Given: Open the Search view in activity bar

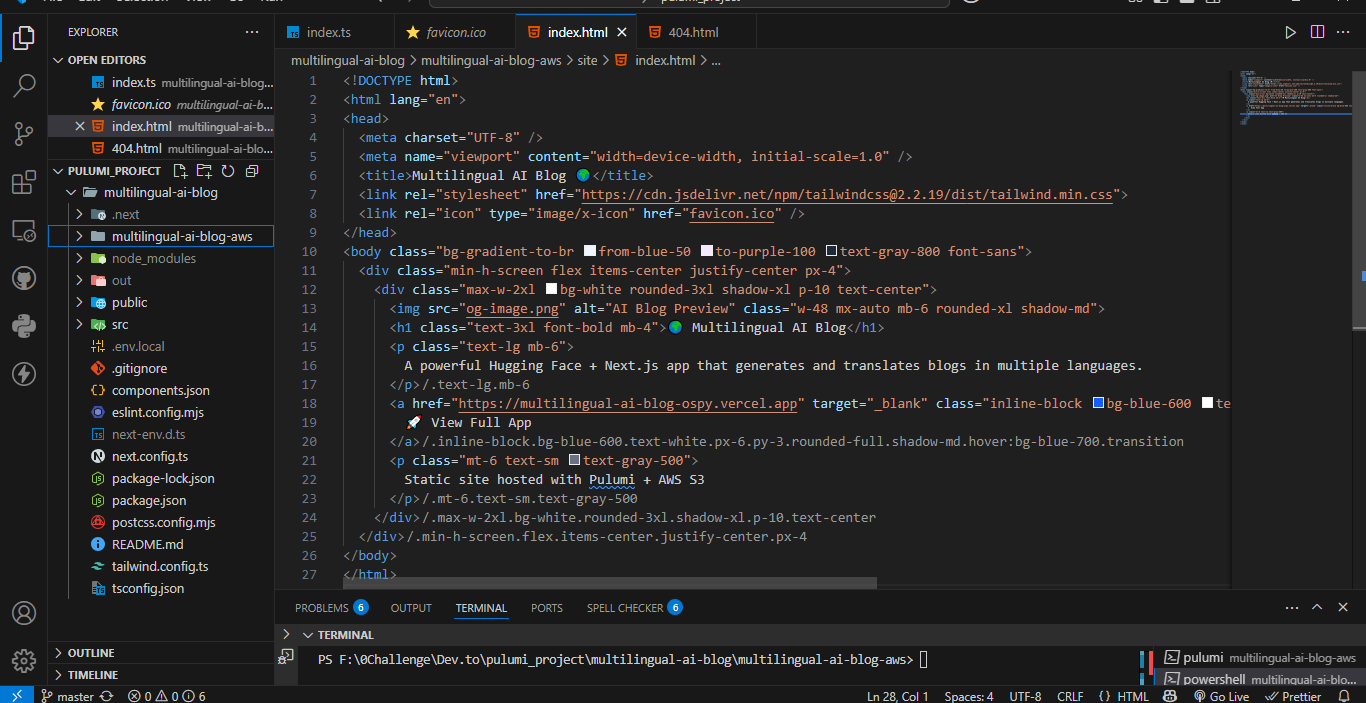Looking at the screenshot, I should click(24, 85).
